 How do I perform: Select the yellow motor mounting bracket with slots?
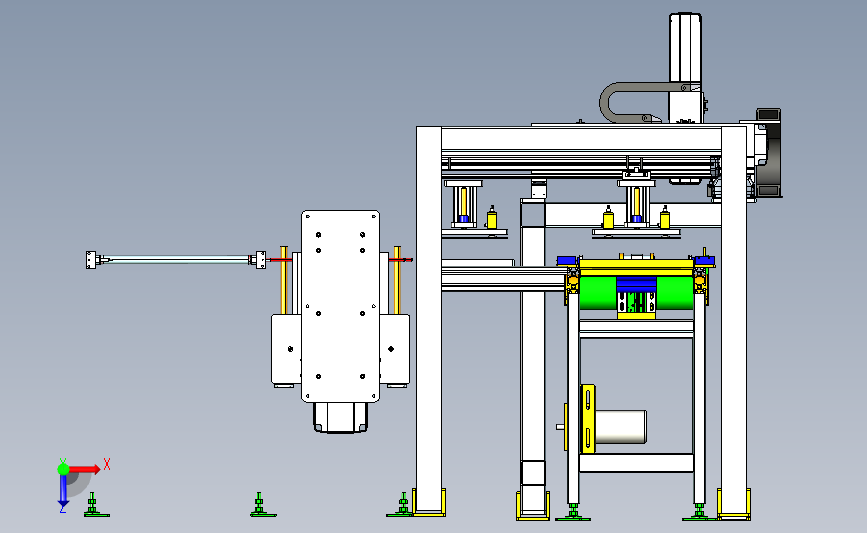pos(587,419)
